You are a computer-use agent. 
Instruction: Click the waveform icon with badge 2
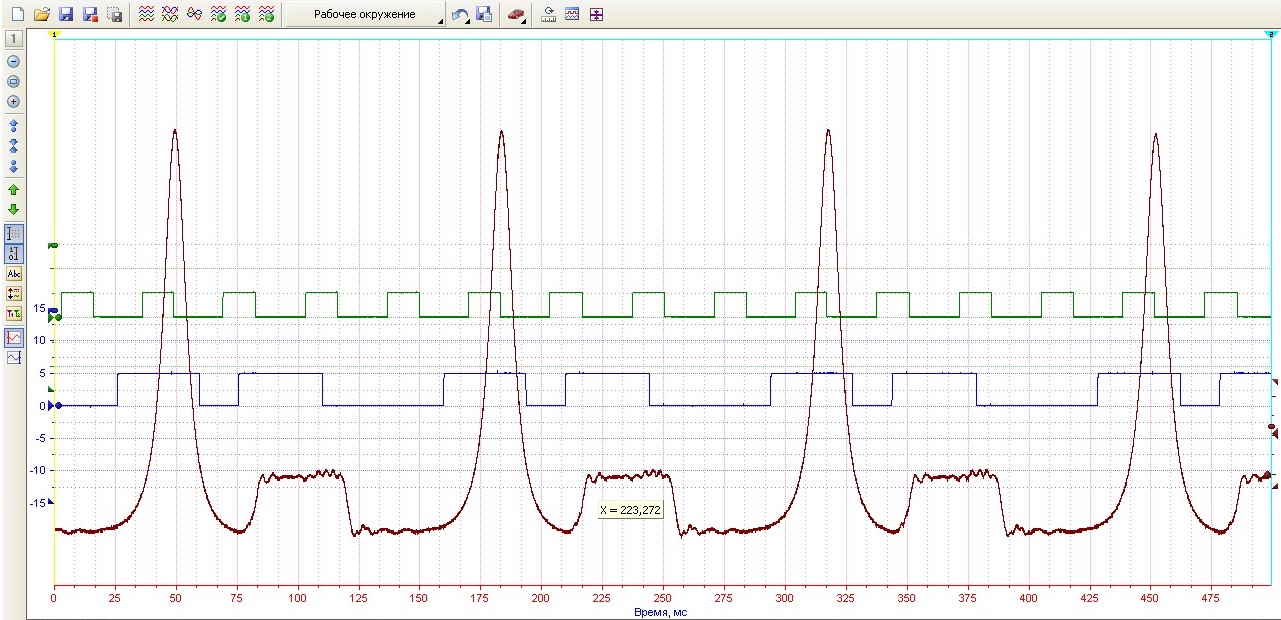[x=266, y=14]
